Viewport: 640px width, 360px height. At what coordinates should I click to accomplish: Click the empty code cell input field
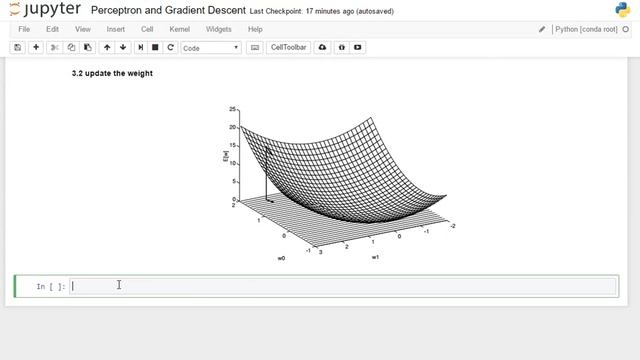[x=343, y=286]
